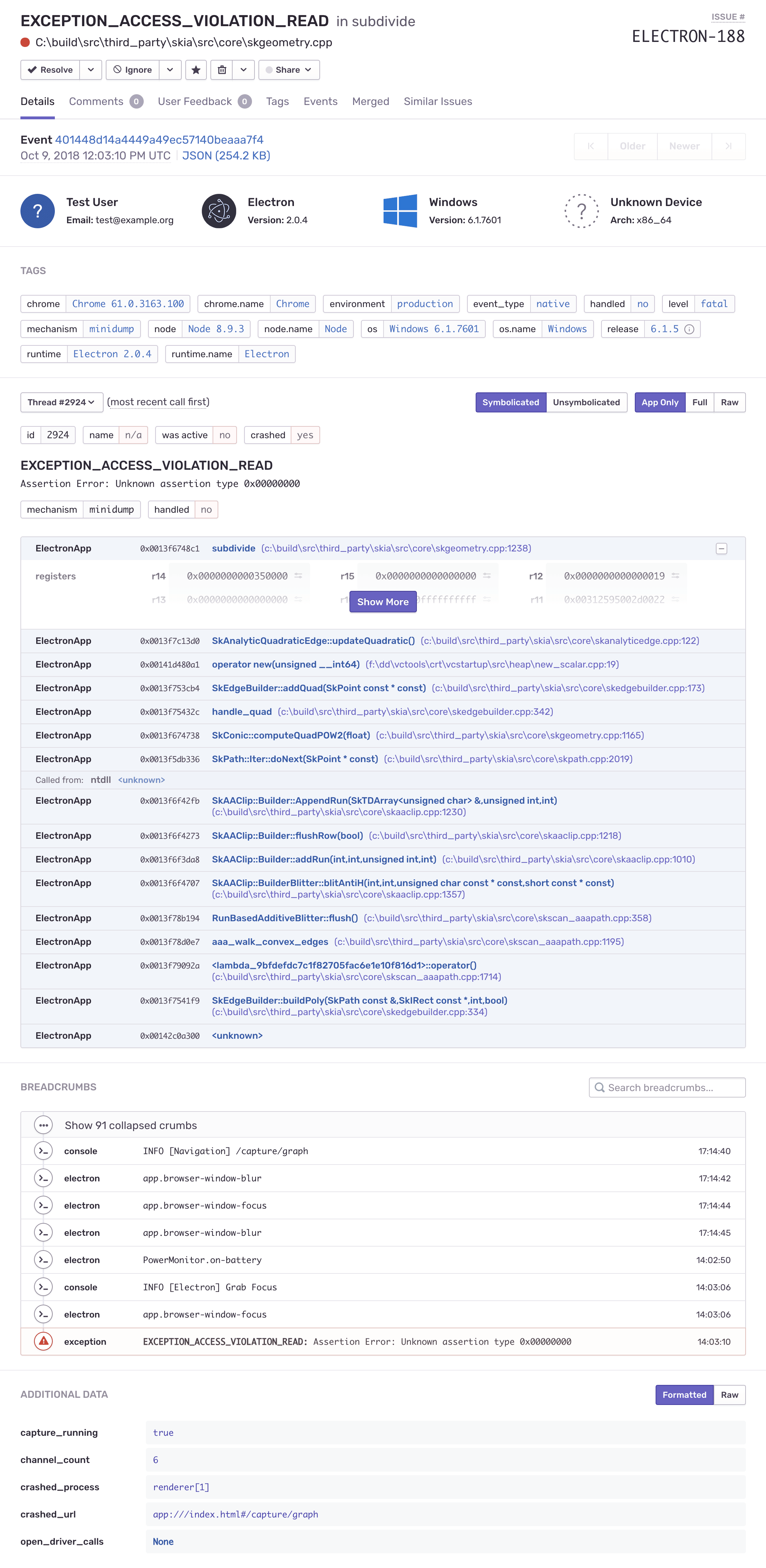Screen dimensions: 766x1568
Task: Click the Newer event button
Action: [x=684, y=147]
